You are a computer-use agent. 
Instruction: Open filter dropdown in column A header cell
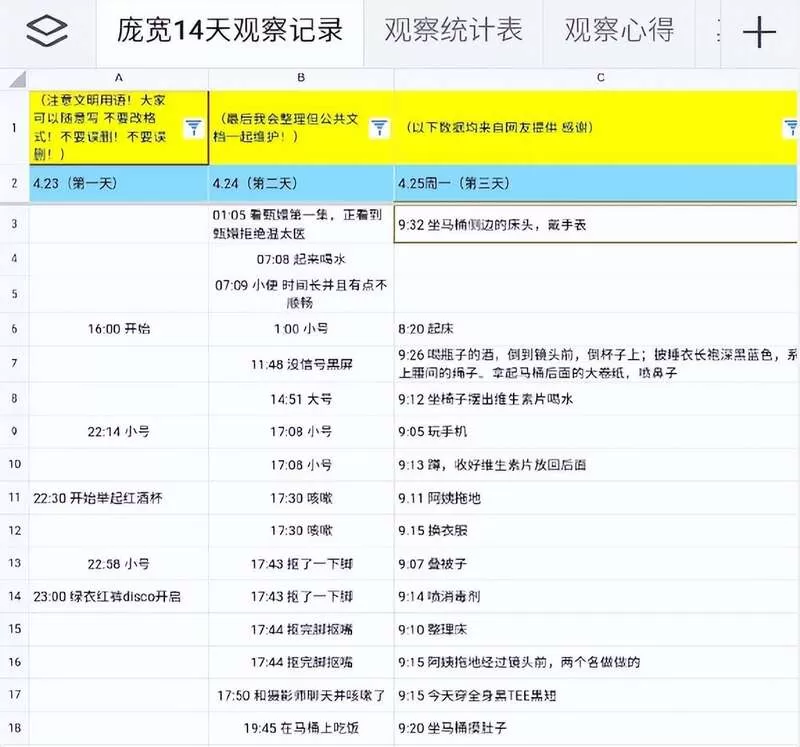pos(193,128)
